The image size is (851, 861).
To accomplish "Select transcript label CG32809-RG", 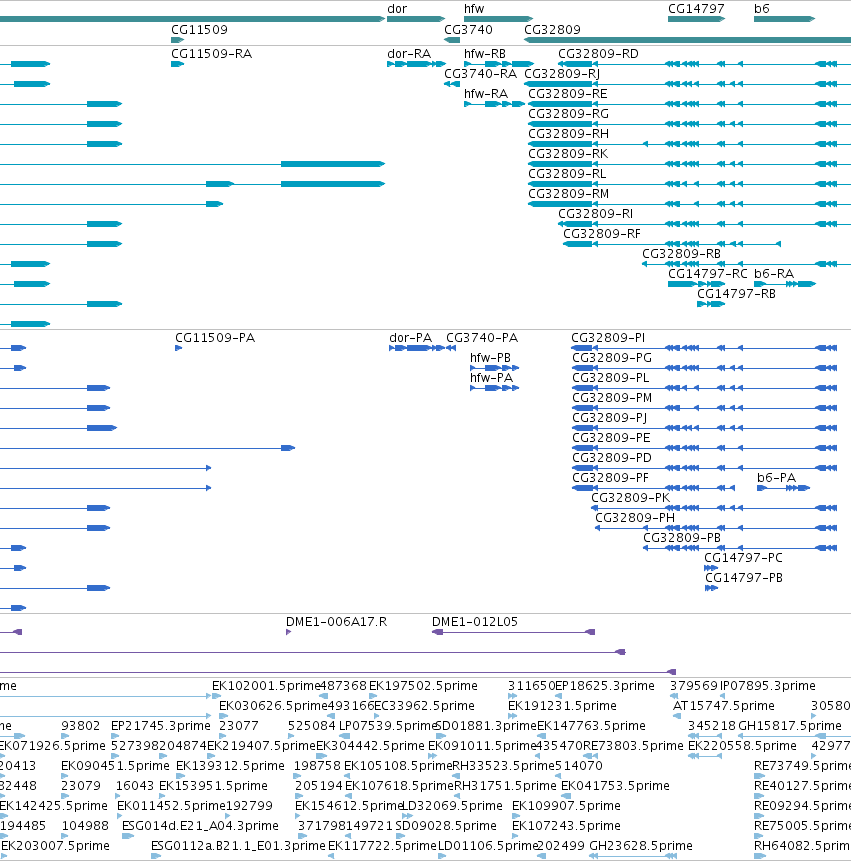I will [x=568, y=114].
